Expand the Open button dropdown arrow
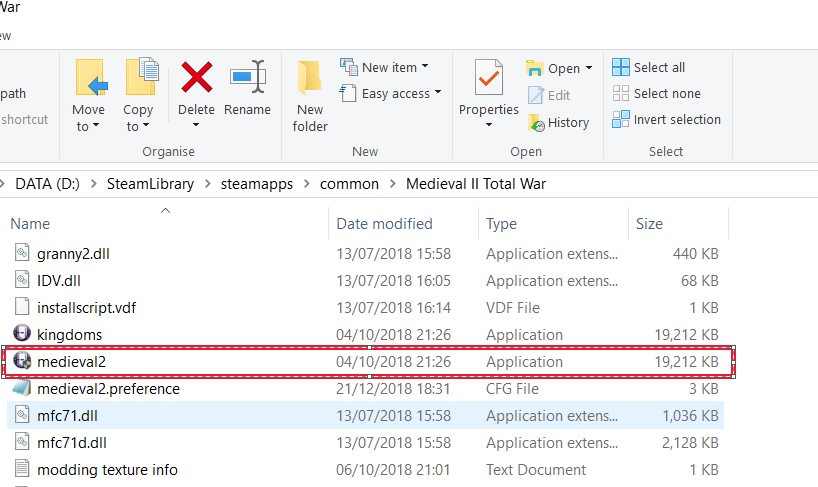The image size is (818, 487). pyautogui.click(x=589, y=68)
